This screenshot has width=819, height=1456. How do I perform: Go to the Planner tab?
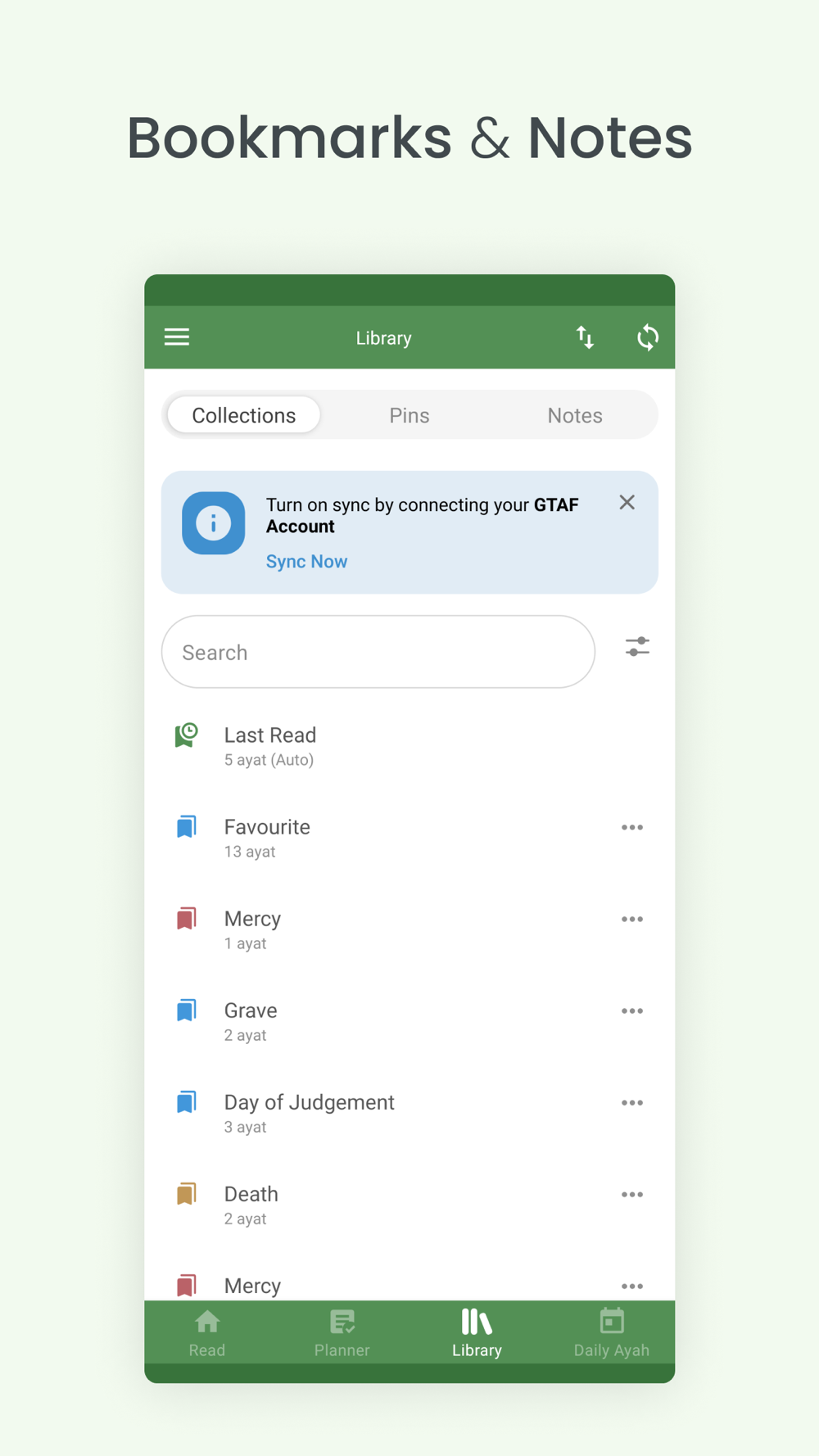342,1333
